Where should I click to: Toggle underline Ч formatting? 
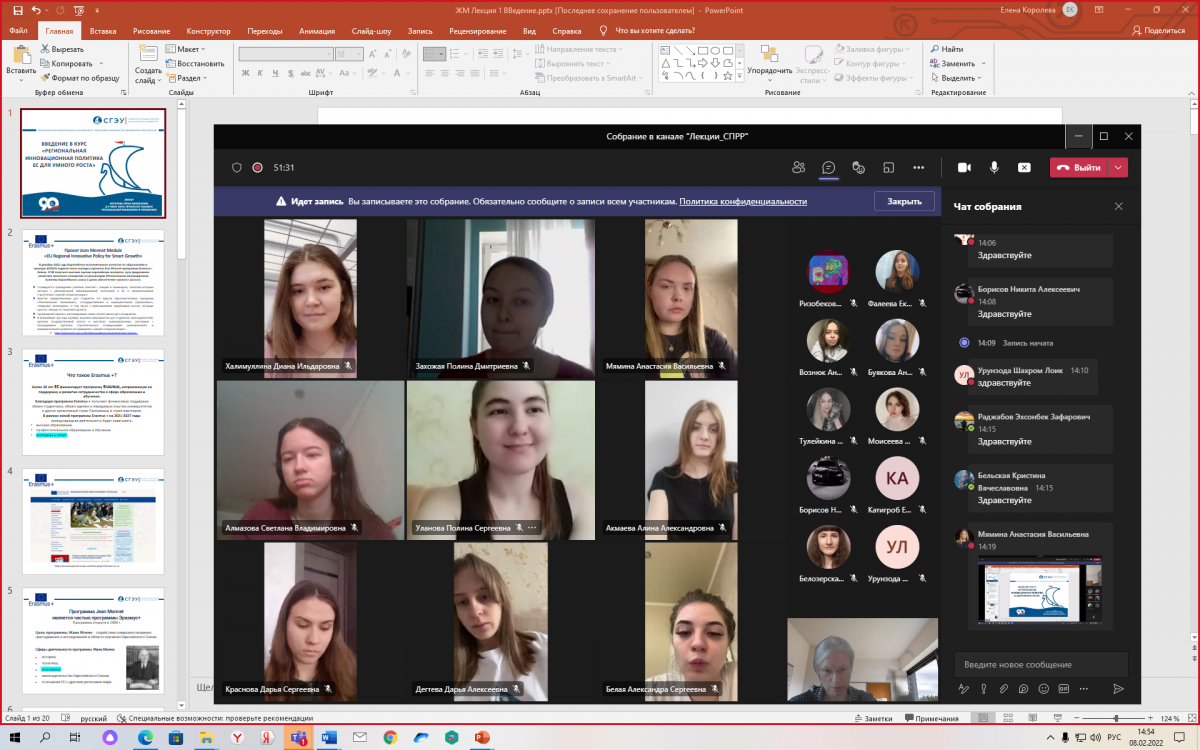point(273,74)
